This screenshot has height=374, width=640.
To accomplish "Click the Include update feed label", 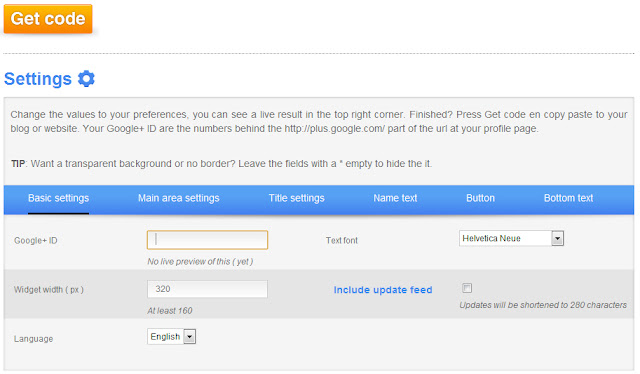I will 383,290.
